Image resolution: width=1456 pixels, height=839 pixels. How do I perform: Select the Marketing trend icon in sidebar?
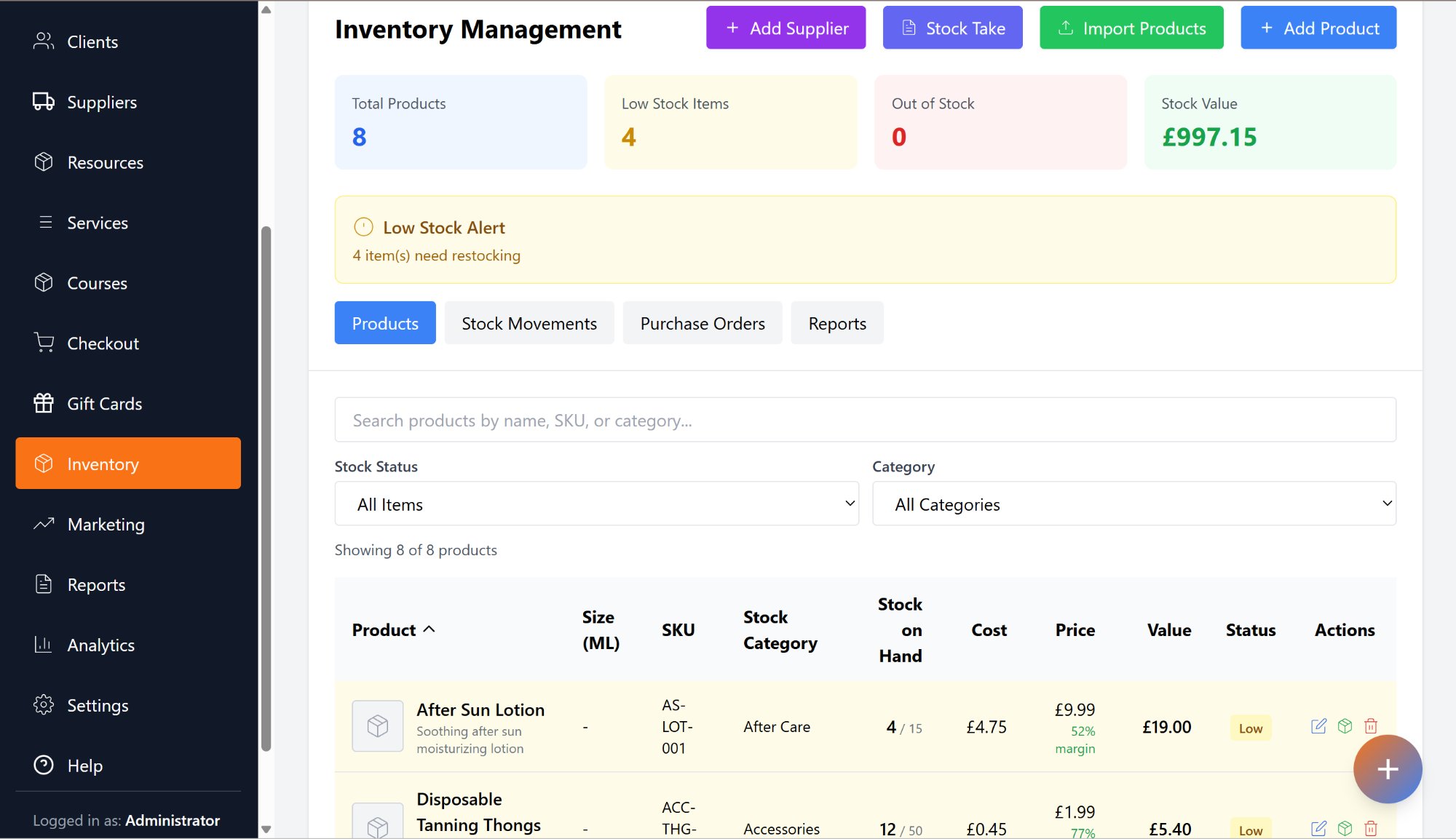[44, 524]
